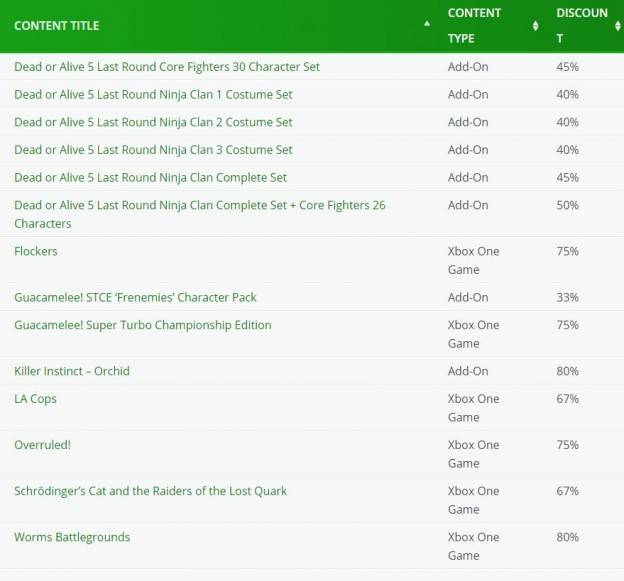Open the Flockers game link
The image size is (624, 581).
click(x=36, y=252)
